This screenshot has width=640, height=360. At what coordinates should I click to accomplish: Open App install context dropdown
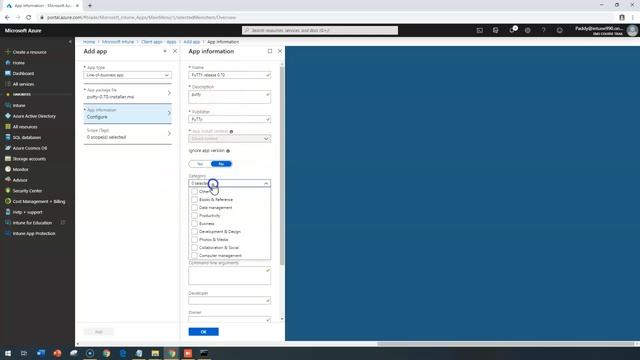(x=229, y=139)
